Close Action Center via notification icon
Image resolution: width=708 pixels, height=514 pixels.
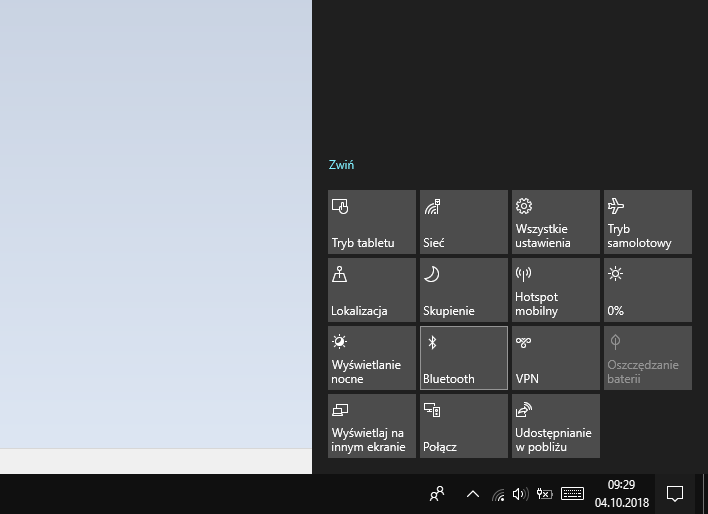675,494
